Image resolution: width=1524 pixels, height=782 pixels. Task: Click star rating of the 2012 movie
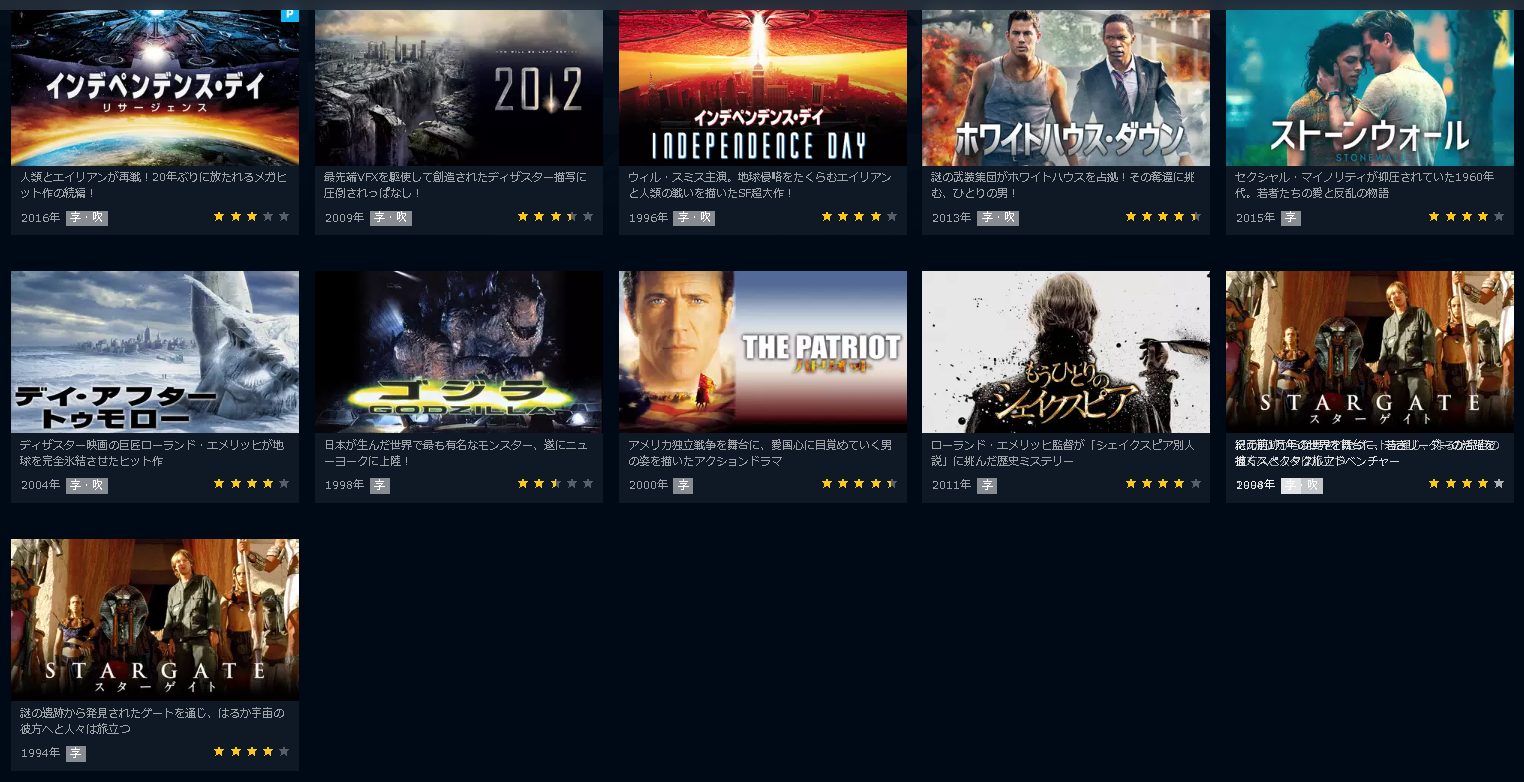pos(555,216)
